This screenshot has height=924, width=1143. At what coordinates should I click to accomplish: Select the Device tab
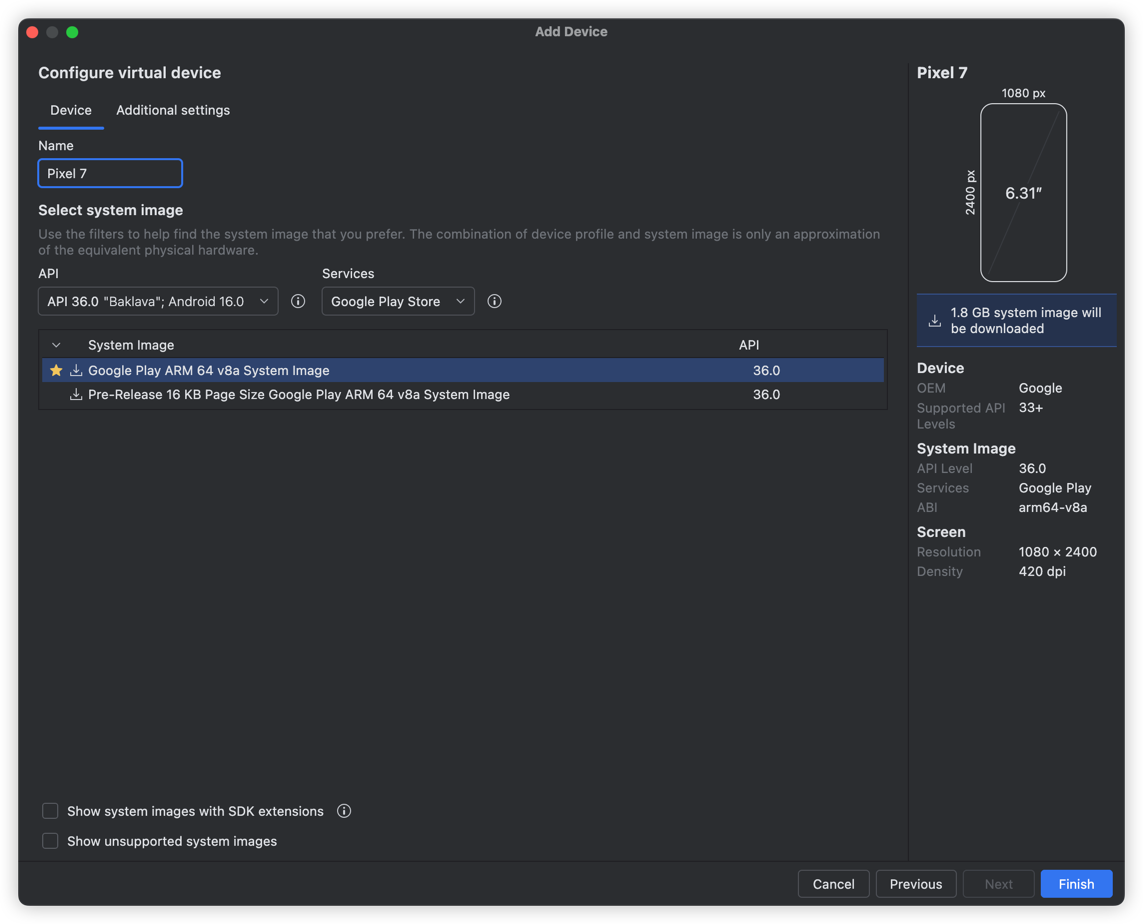(x=71, y=110)
